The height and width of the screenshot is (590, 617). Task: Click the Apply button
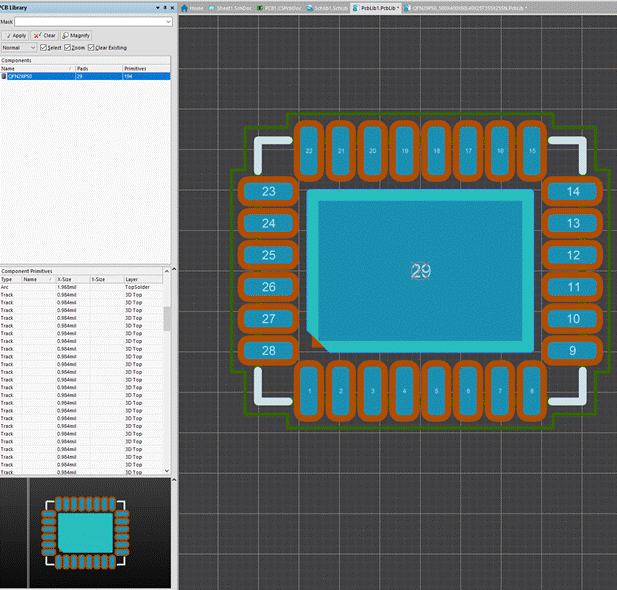[x=15, y=35]
